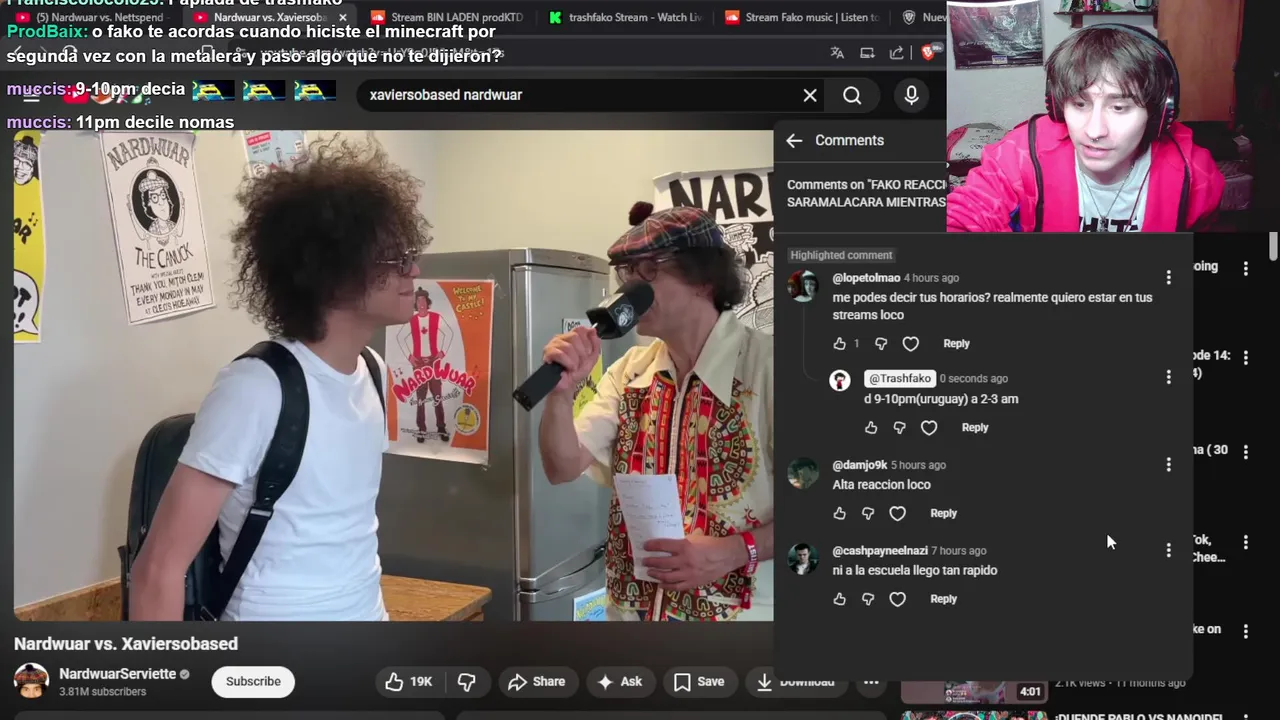Image resolution: width=1280 pixels, height=720 pixels.
Task: Open options for sidebar video 'ke on'
Action: [1245, 631]
